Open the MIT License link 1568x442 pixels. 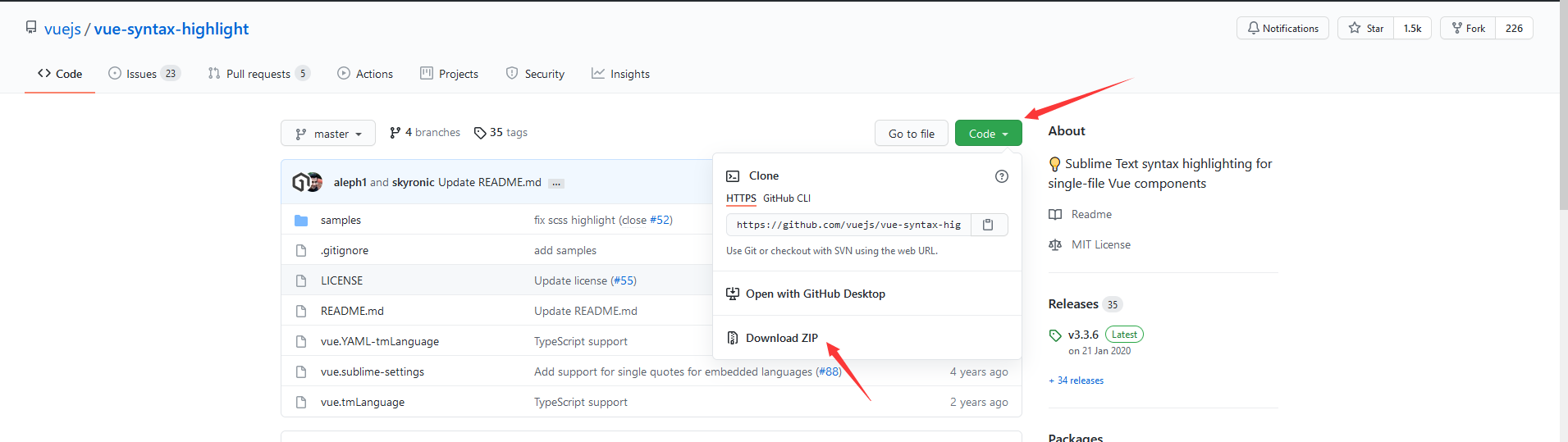(1090, 244)
